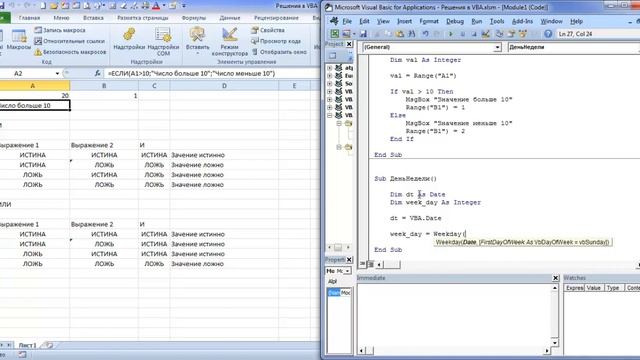Switch to Excel via VBA toolbar icon
This screenshot has height=360, width=640.
[x=335, y=34]
